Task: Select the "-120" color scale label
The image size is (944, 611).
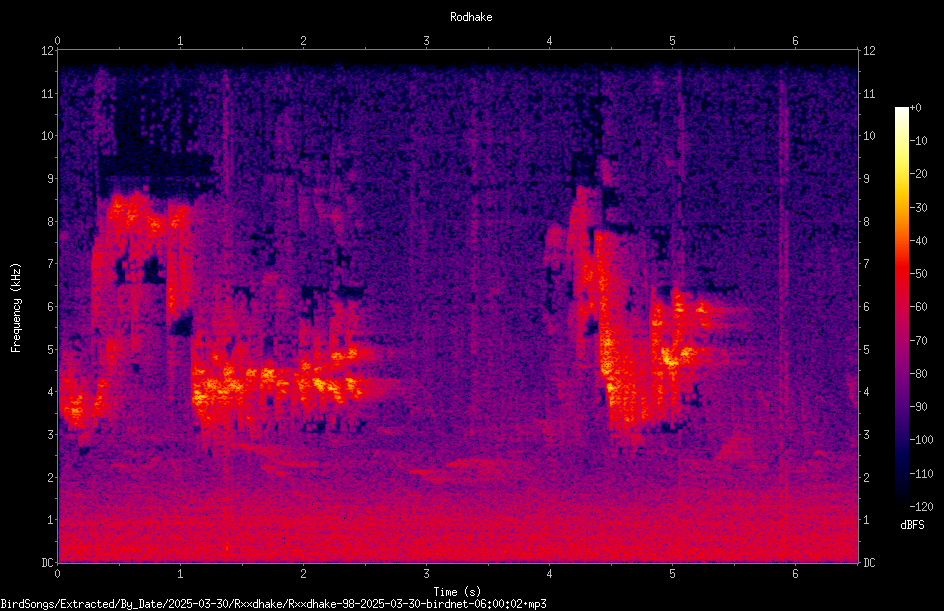Action: [922, 507]
